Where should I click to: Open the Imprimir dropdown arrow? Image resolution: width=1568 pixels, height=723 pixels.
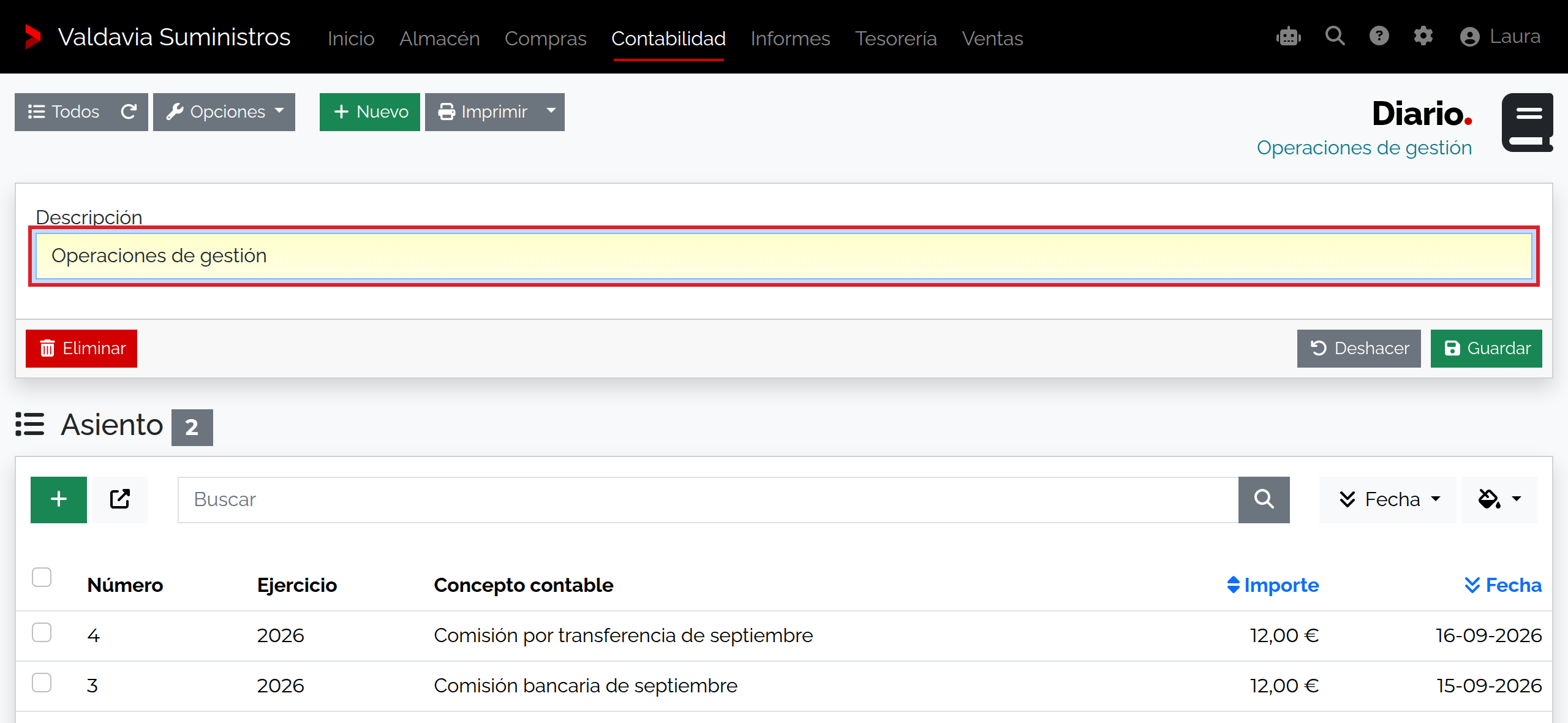pyautogui.click(x=551, y=112)
